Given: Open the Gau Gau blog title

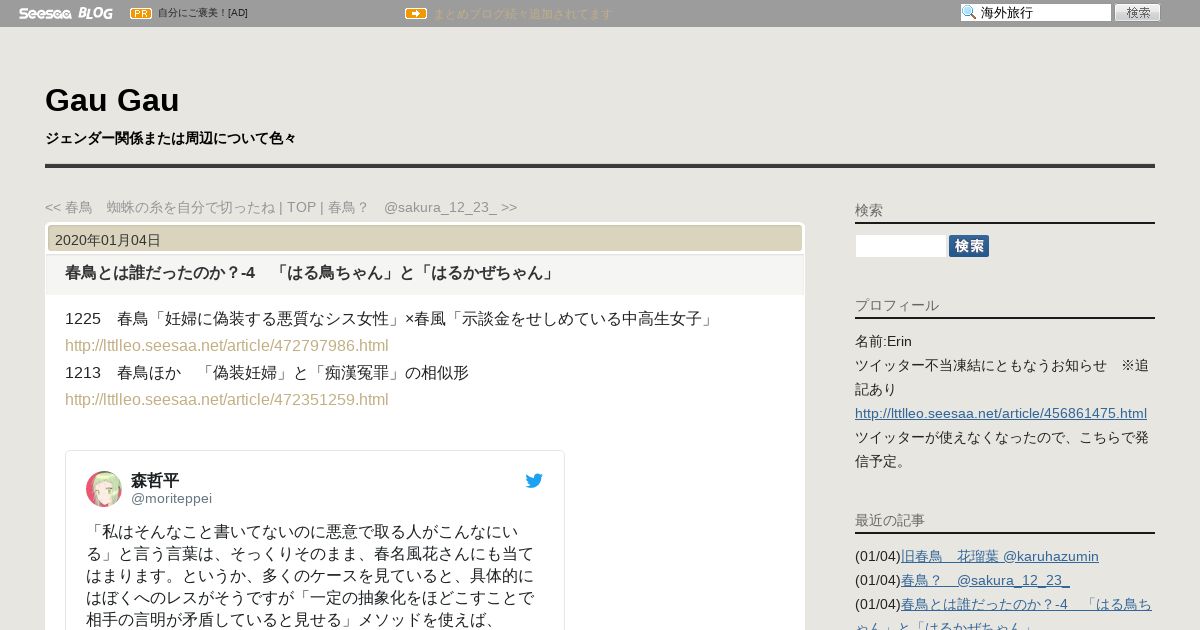Looking at the screenshot, I should [x=112, y=100].
